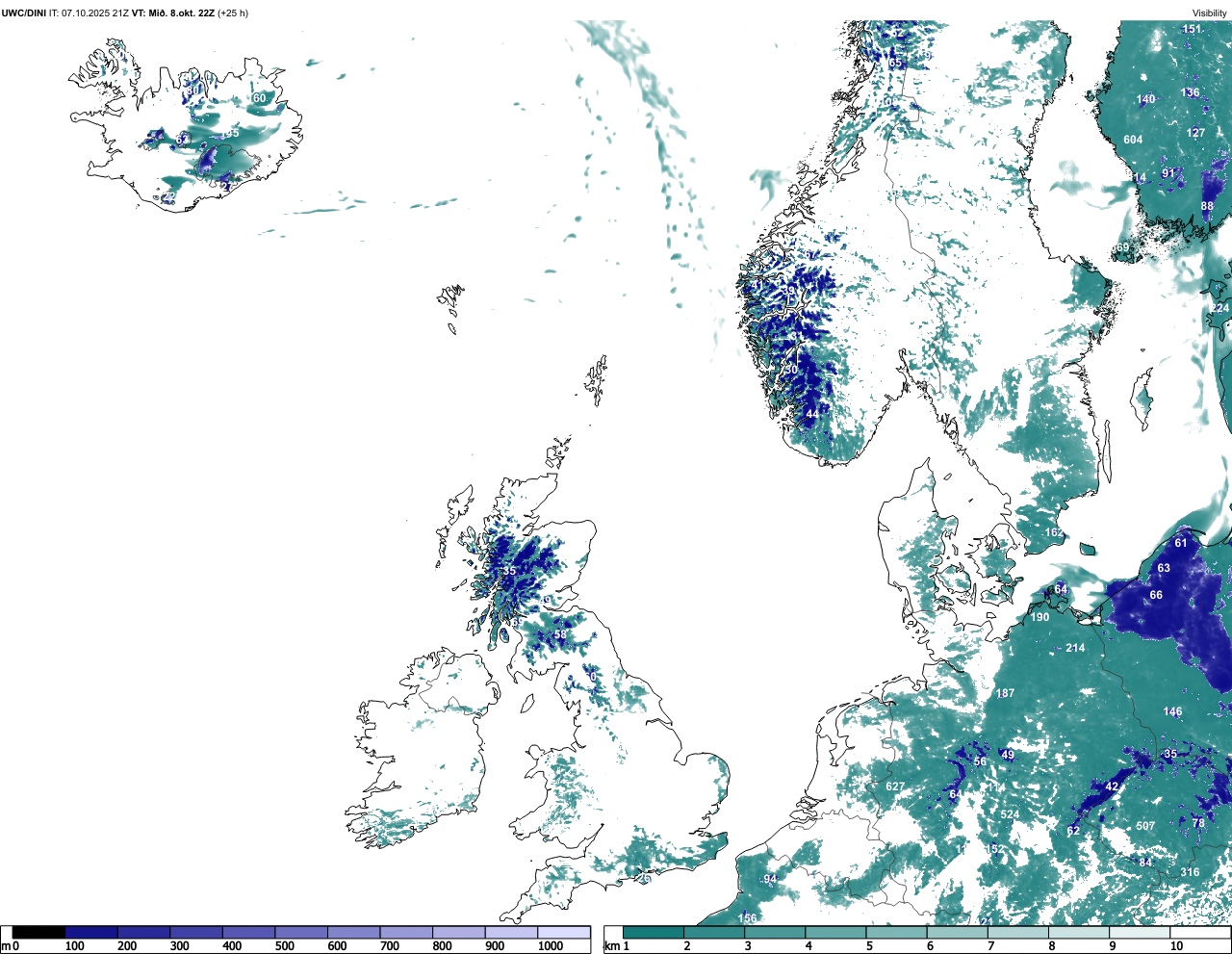
Task: Click visibility value 127 in Finland
Action: pos(1195,133)
